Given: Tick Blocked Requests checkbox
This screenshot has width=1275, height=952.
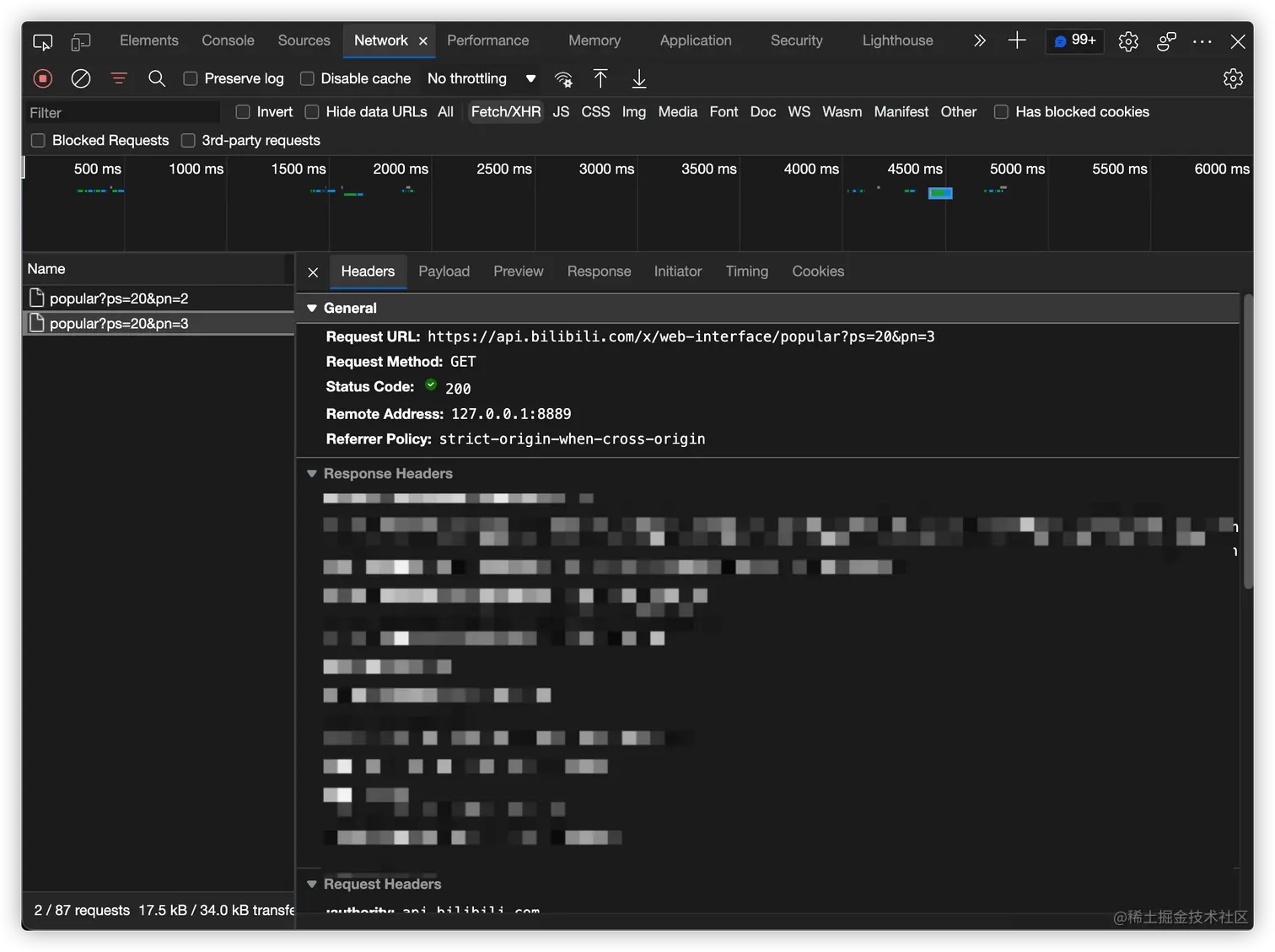Looking at the screenshot, I should pos(38,140).
